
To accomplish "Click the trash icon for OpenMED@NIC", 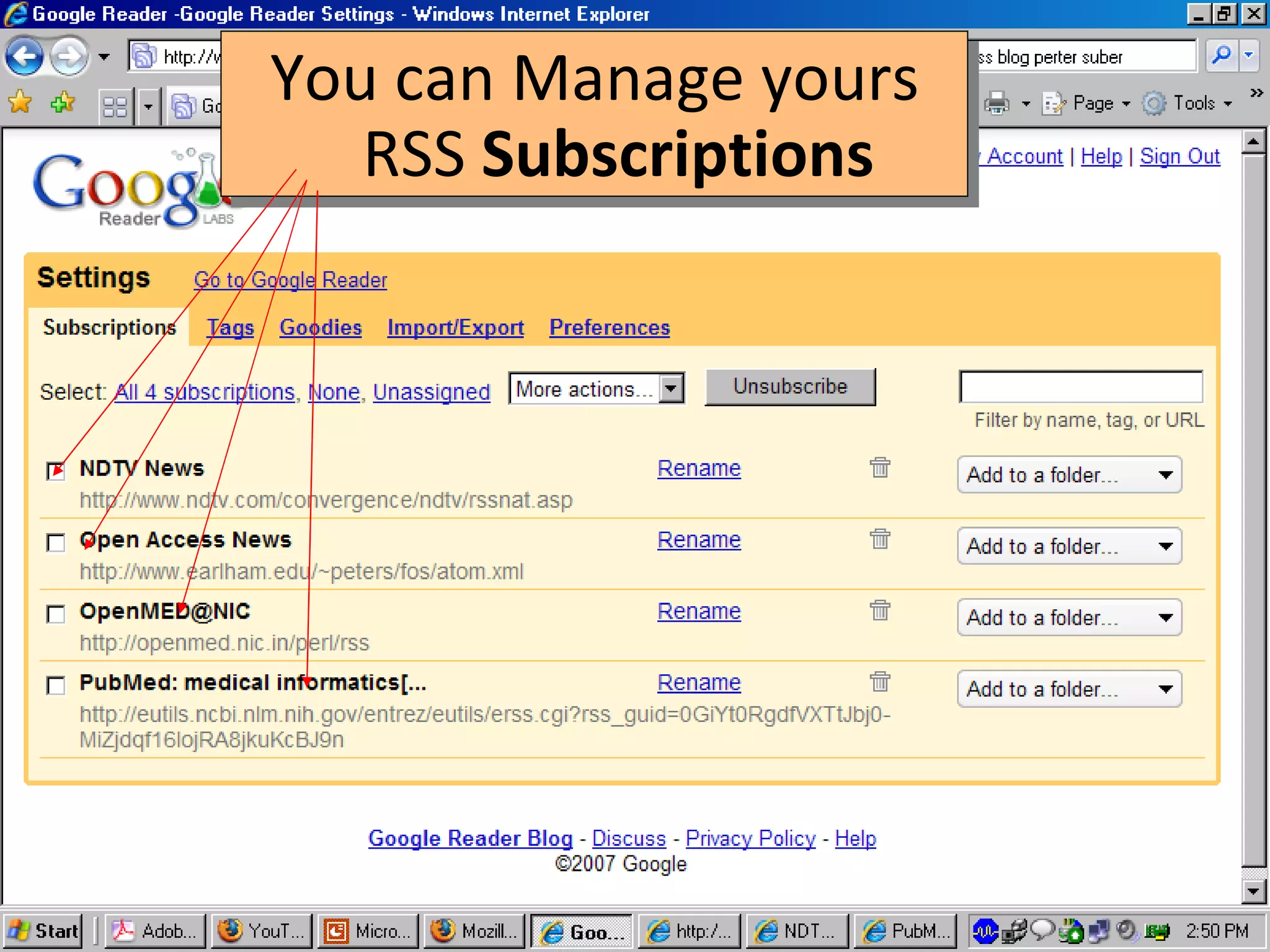I will [880, 610].
